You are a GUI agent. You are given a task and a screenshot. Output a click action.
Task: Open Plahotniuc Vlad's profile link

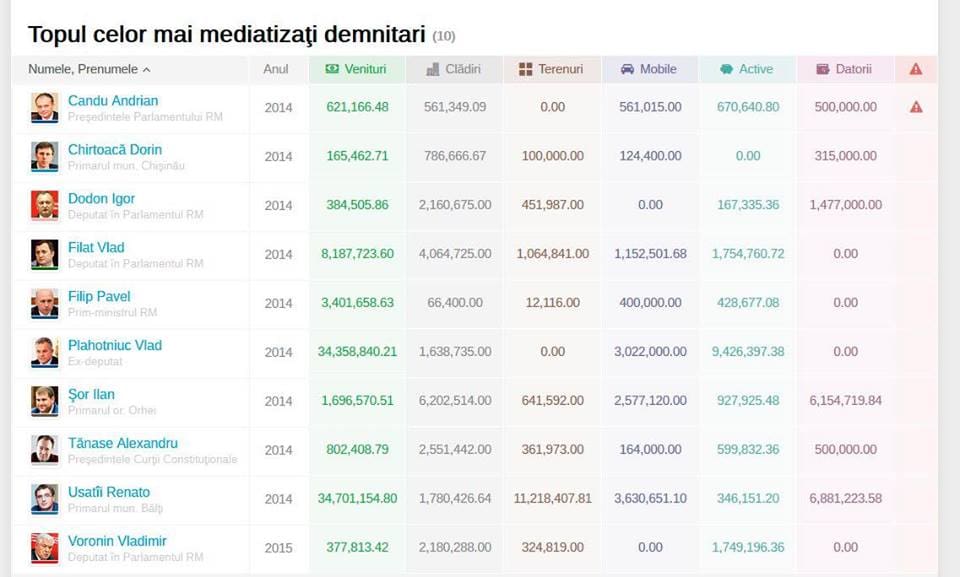[115, 345]
